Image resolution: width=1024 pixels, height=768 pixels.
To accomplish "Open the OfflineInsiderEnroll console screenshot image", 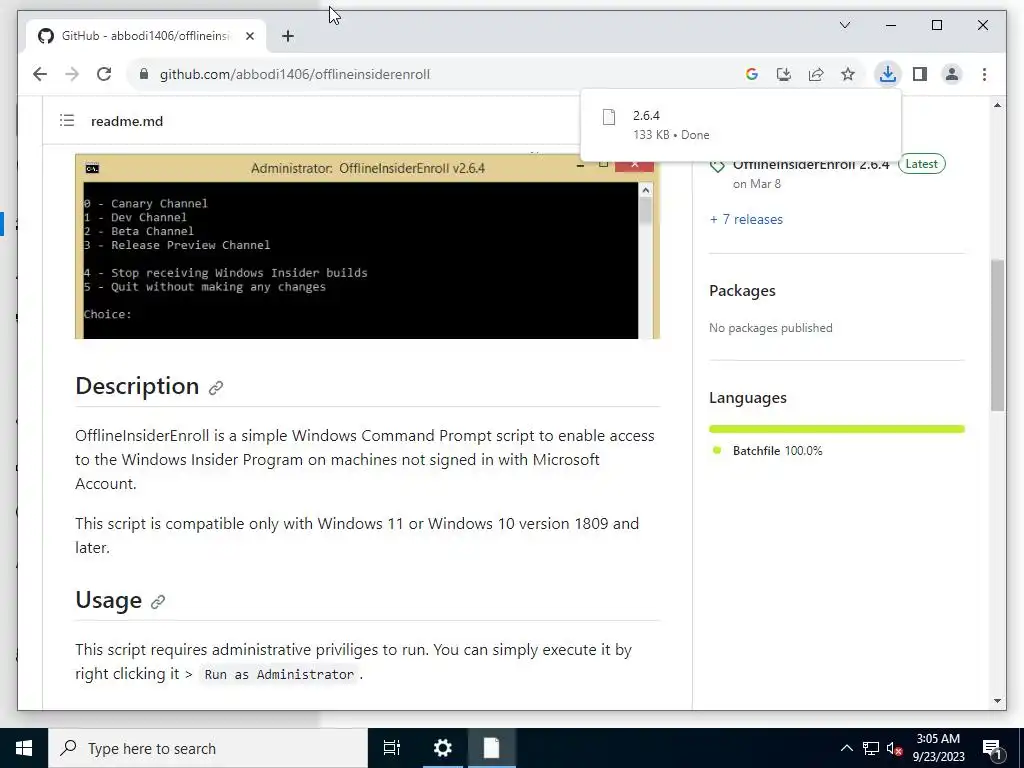I will [367, 247].
